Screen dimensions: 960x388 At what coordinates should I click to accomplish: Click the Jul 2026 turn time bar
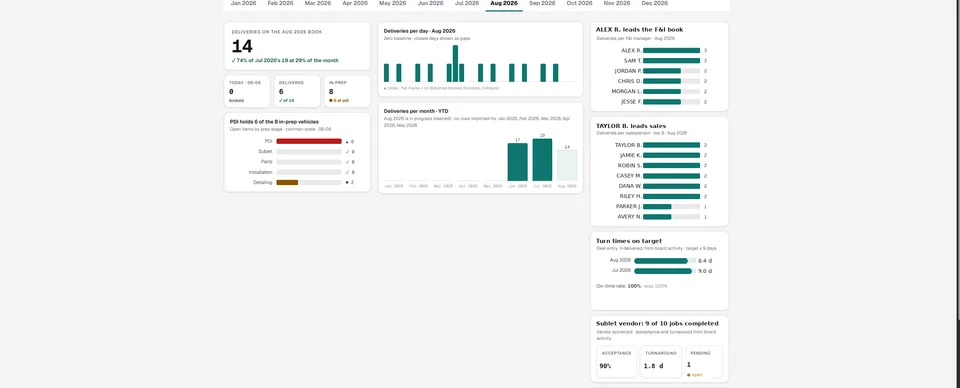click(x=663, y=270)
